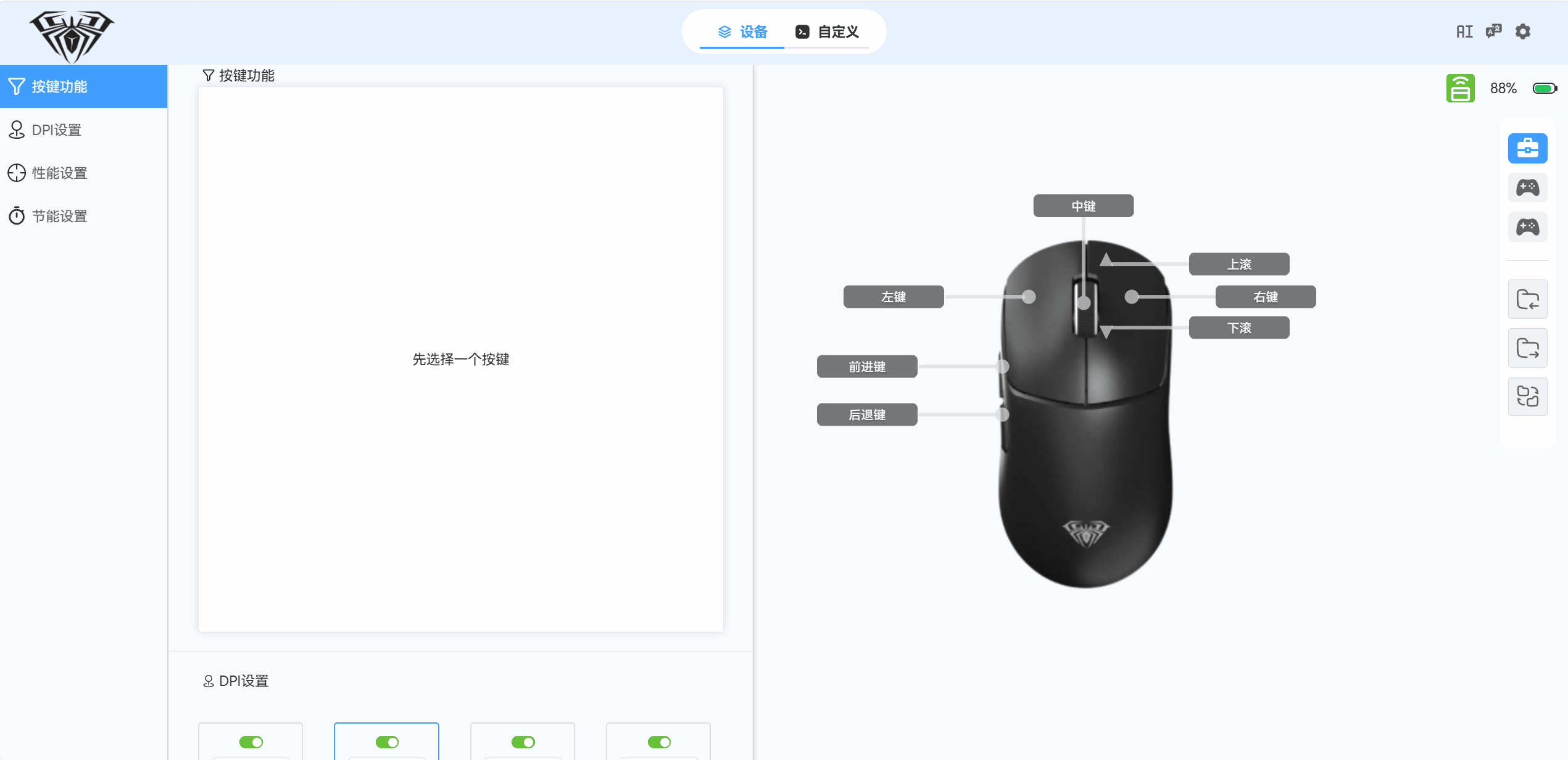1568x760 pixels.
Task: Toggle the second (highlighted) DPI level switch
Action: [x=387, y=742]
